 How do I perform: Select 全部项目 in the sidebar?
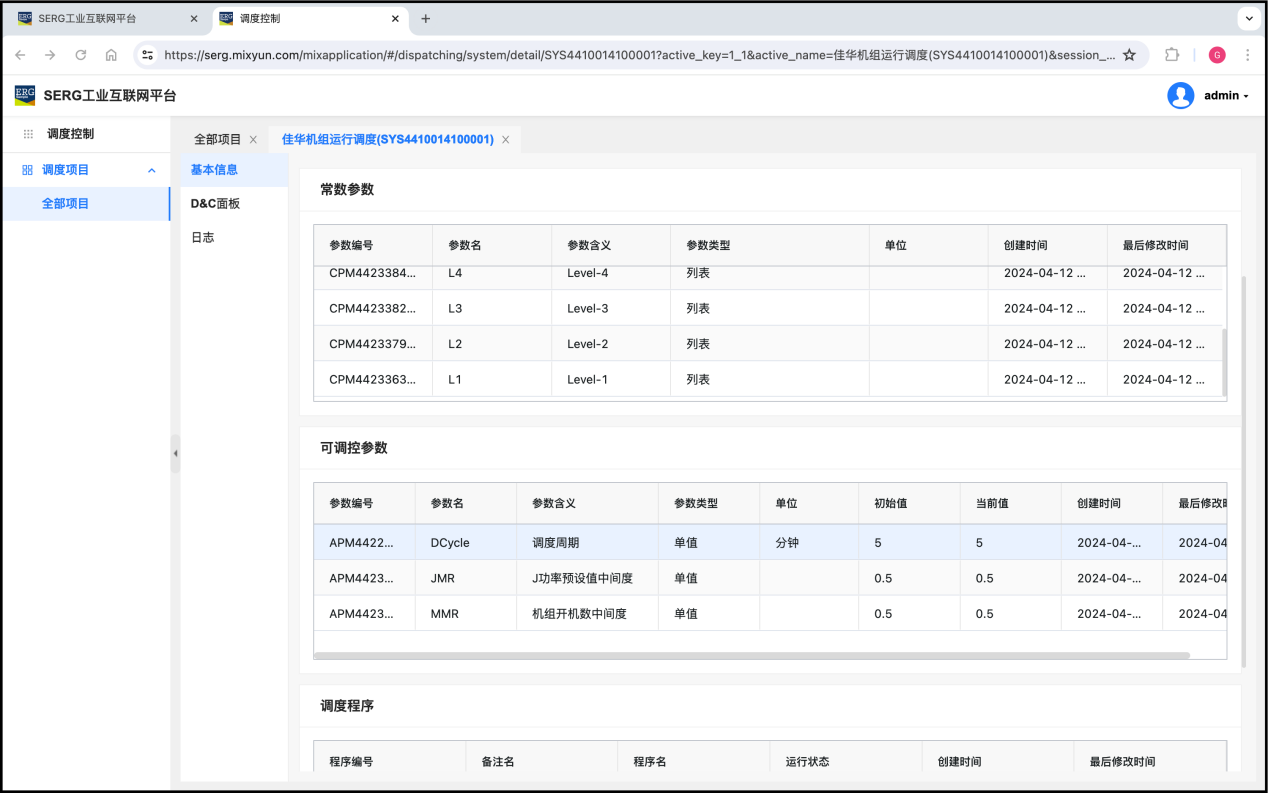(x=66, y=203)
